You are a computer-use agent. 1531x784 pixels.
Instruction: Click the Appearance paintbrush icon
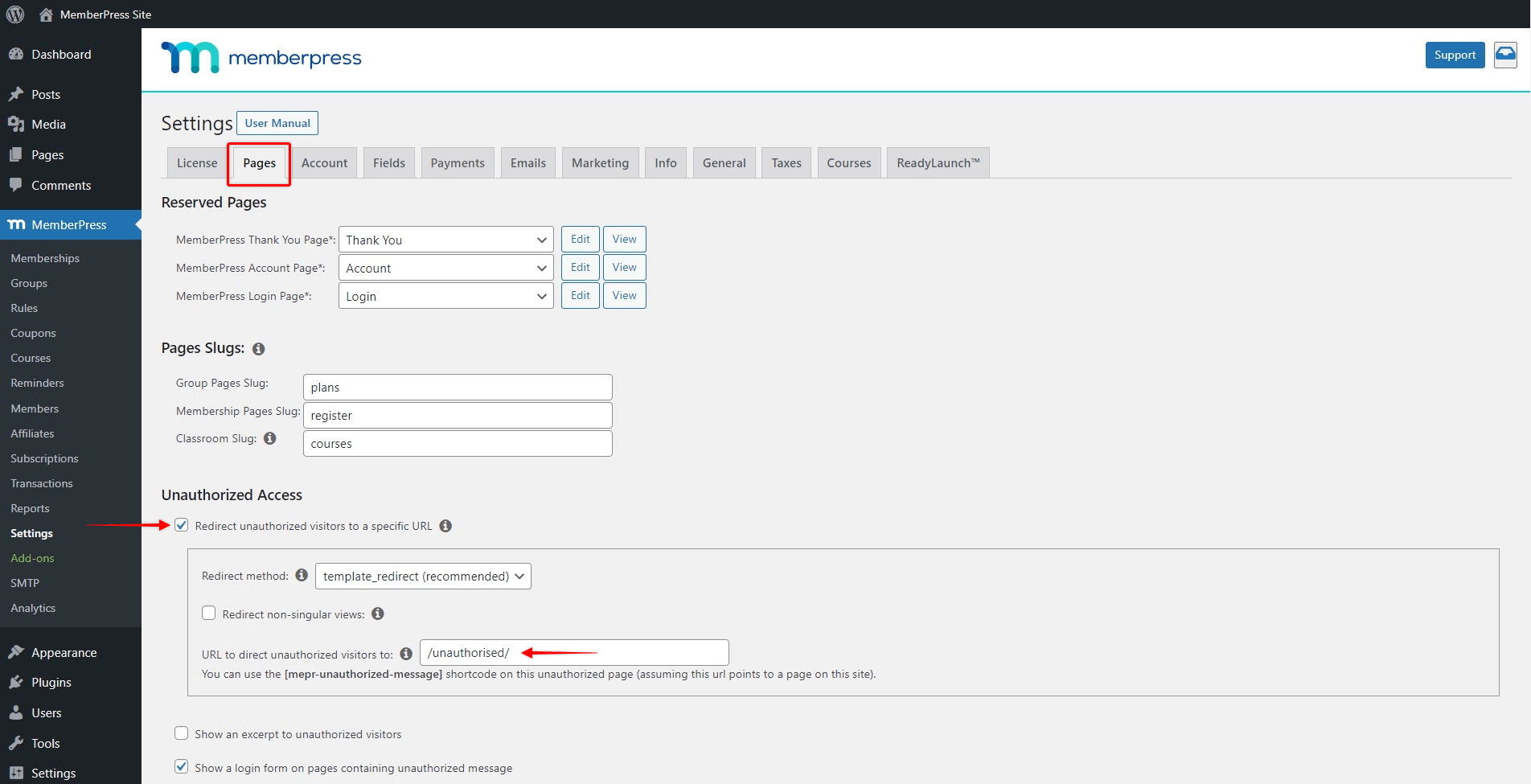click(x=16, y=652)
